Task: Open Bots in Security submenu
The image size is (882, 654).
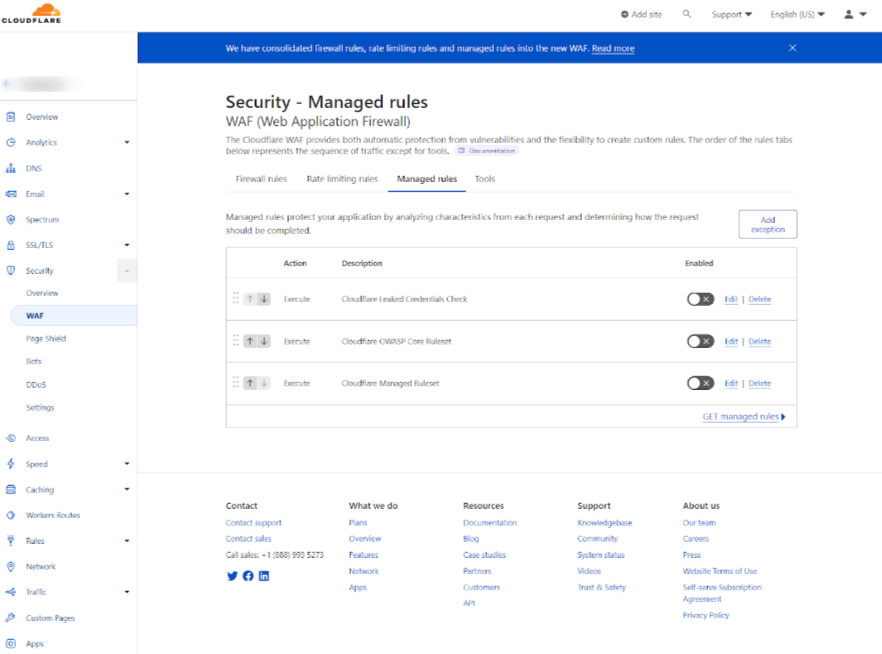Action: (34, 362)
